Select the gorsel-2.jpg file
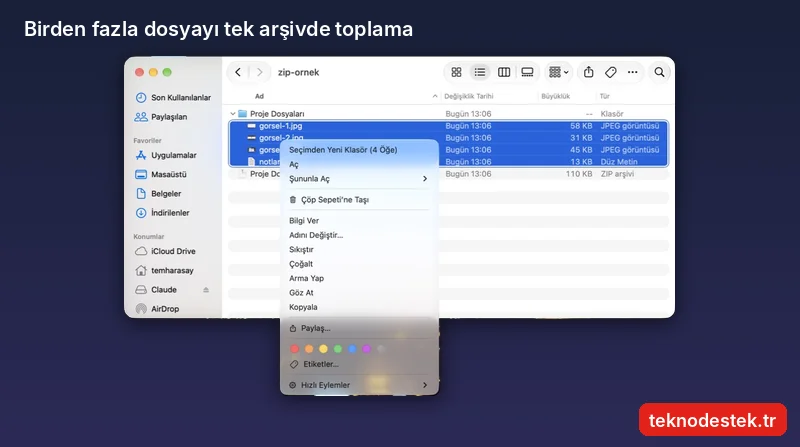Screen dimensions: 800x447 (x=448, y=138)
